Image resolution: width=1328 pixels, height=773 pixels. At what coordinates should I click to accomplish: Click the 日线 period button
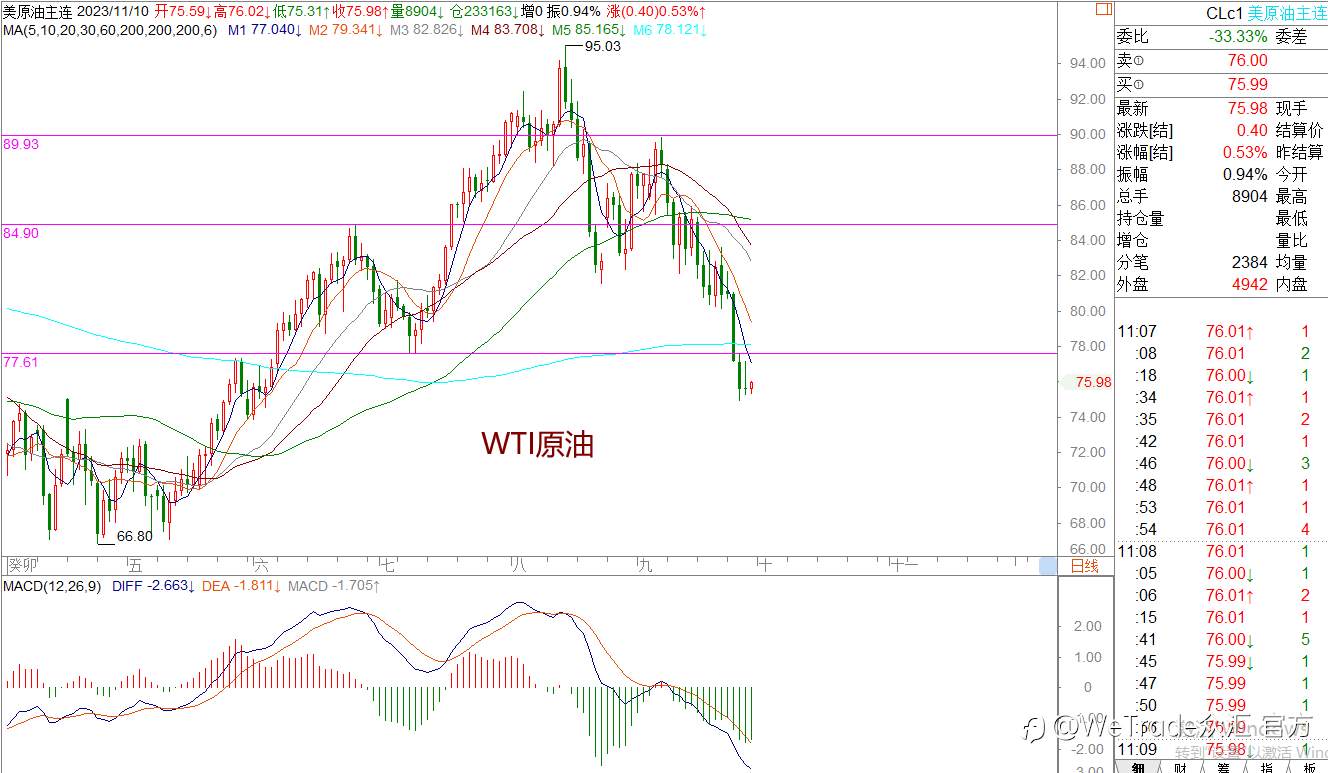[1084, 566]
